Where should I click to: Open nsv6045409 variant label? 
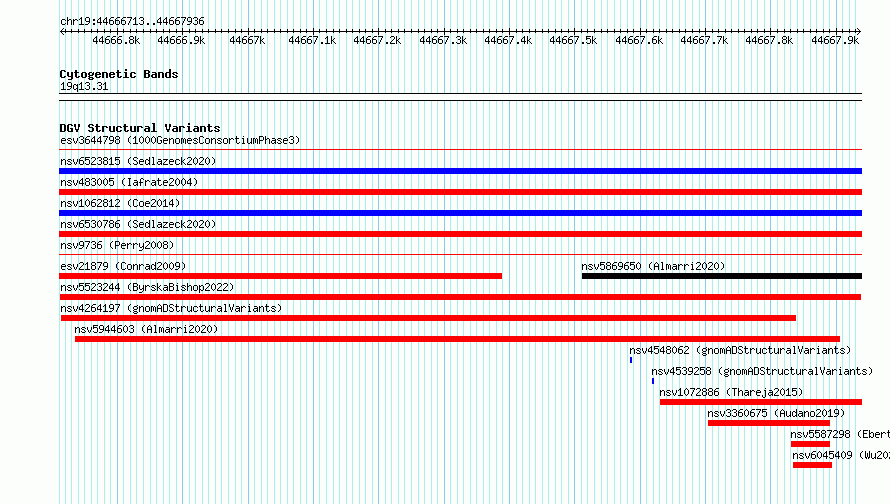(x=841, y=455)
